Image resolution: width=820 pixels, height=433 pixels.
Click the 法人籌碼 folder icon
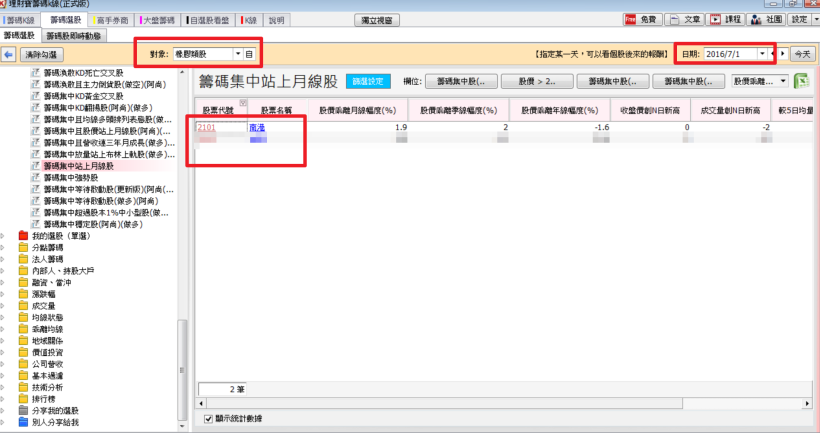pyautogui.click(x=23, y=259)
